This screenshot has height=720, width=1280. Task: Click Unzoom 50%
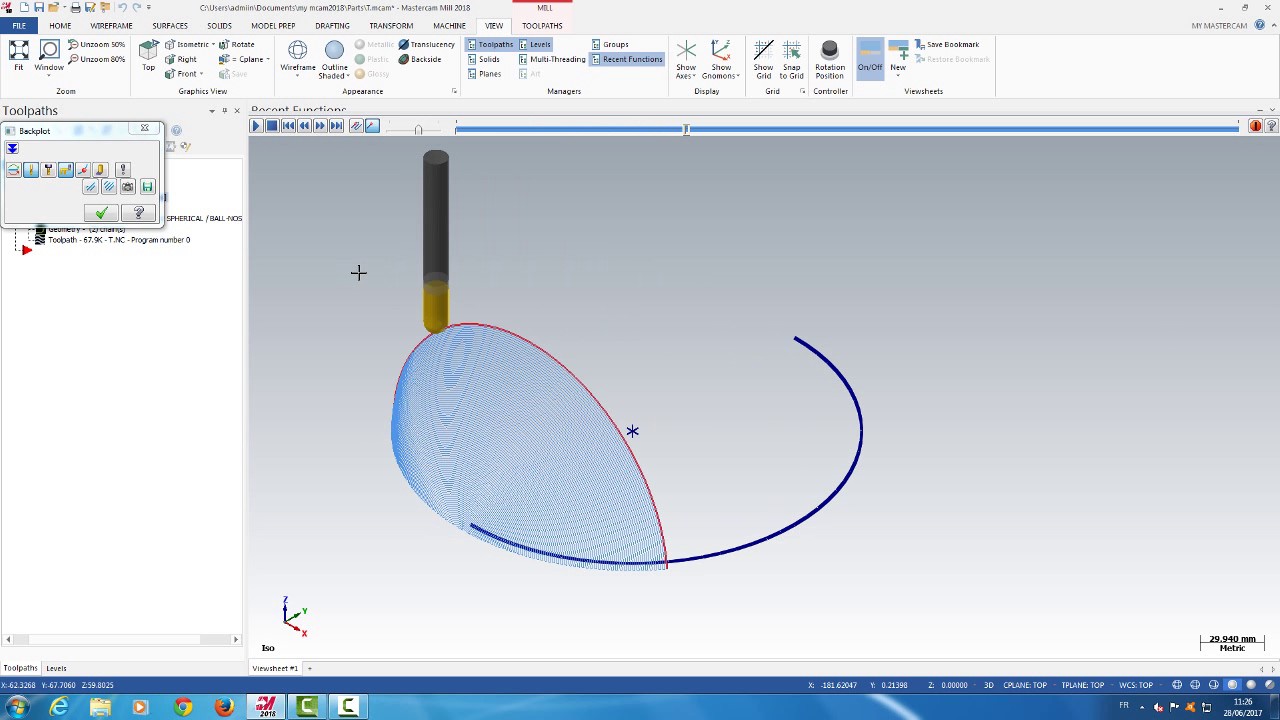(x=96, y=45)
